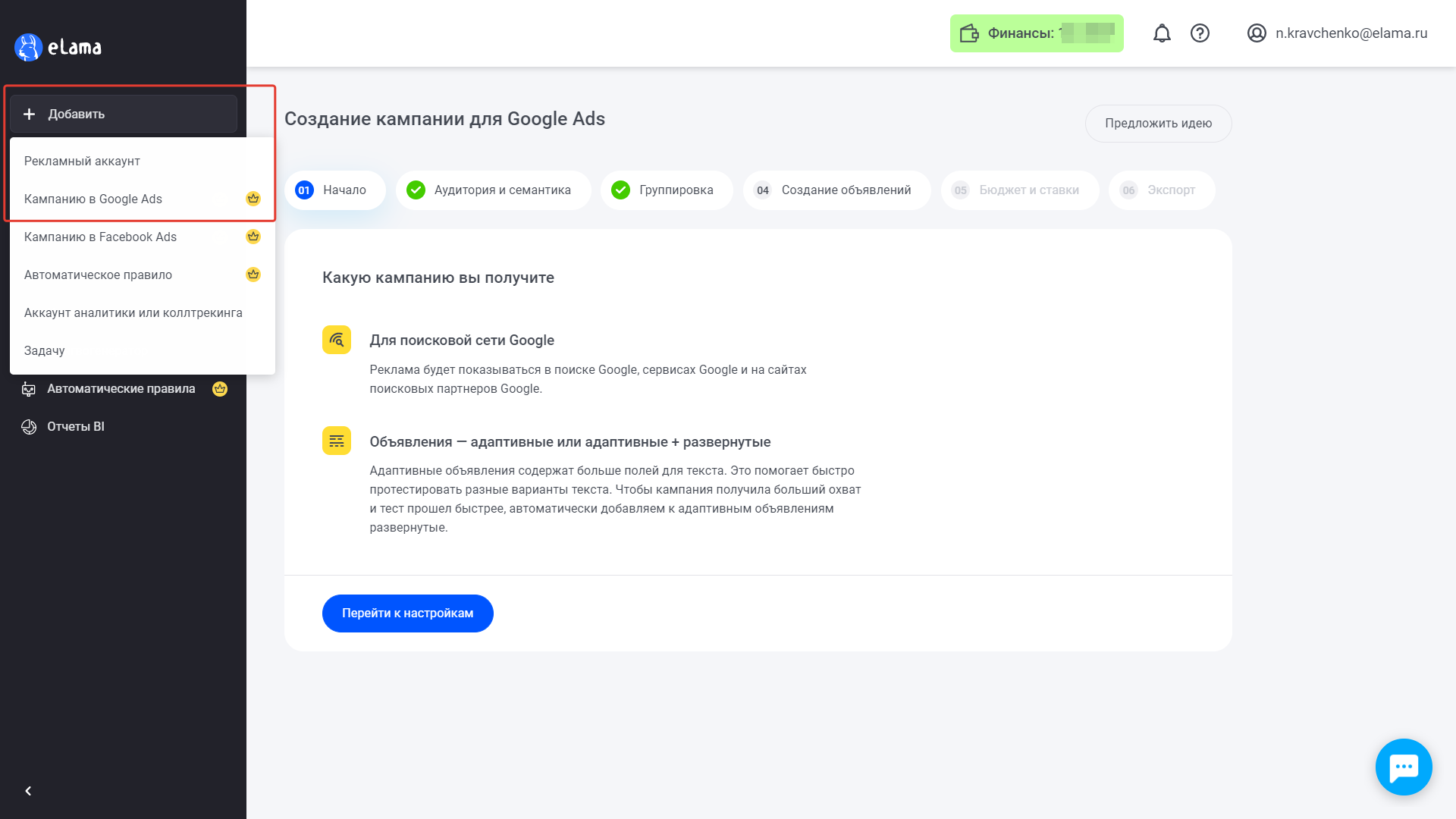
Task: Click the Отчеты BI pie chart icon
Action: [29, 427]
